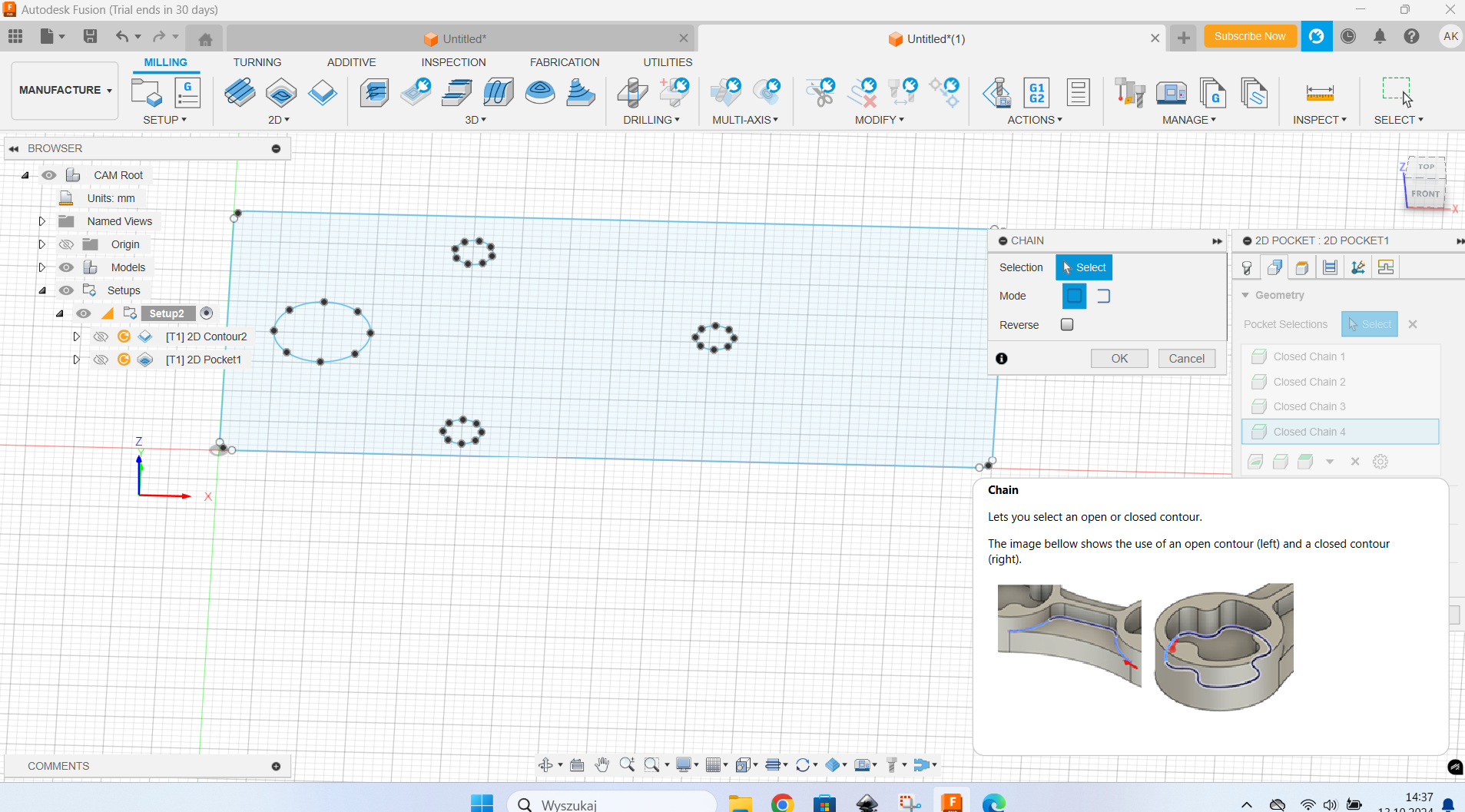
Task: Open the Tool Library icon
Action: pos(1130,93)
